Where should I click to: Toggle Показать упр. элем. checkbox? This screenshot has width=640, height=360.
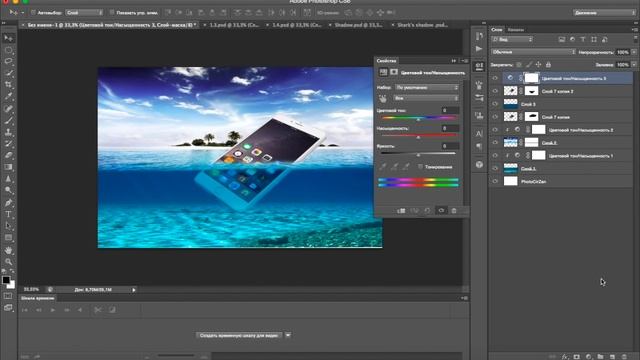tap(112, 13)
